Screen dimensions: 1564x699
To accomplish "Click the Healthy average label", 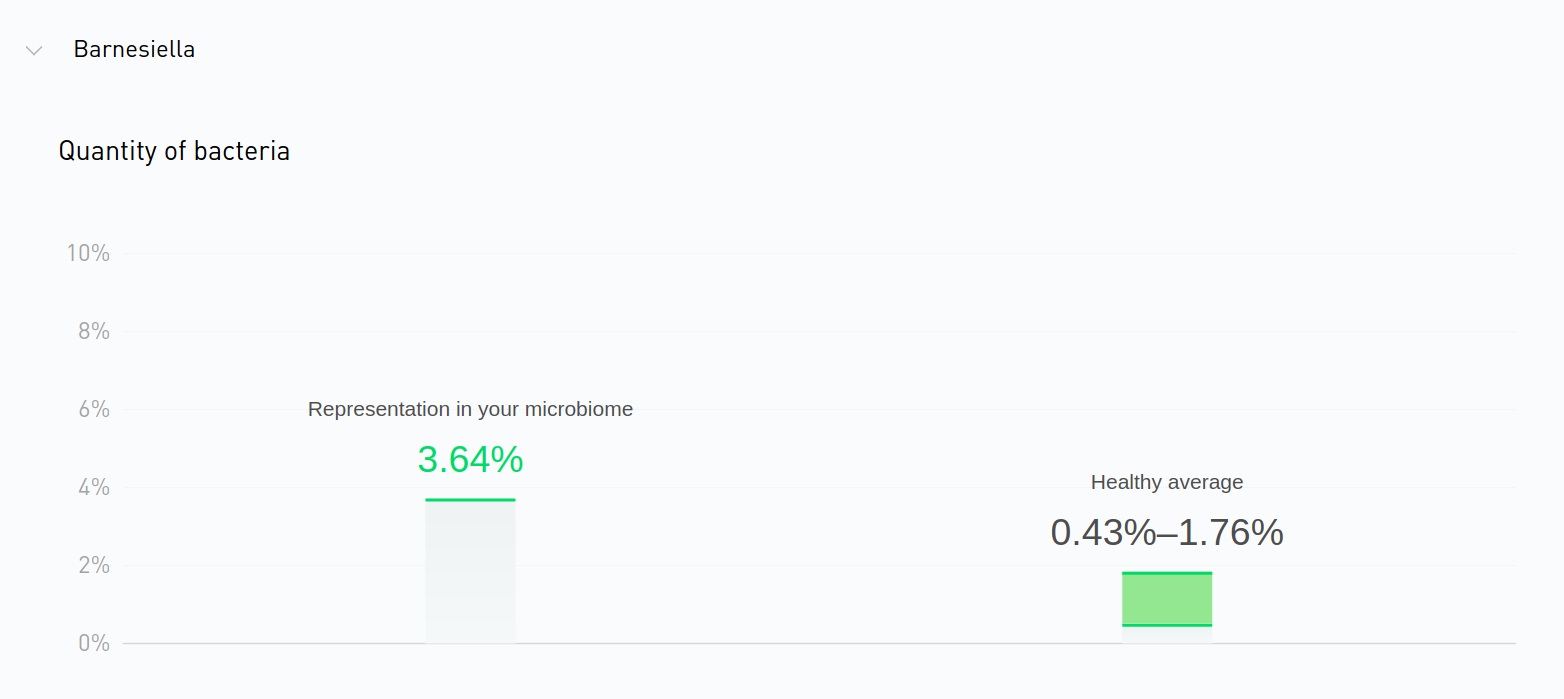I will coord(1167,482).
